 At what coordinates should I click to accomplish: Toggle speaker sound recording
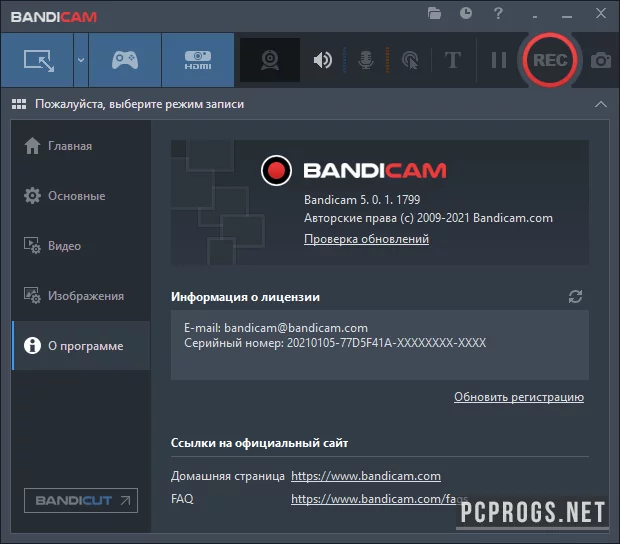click(323, 60)
